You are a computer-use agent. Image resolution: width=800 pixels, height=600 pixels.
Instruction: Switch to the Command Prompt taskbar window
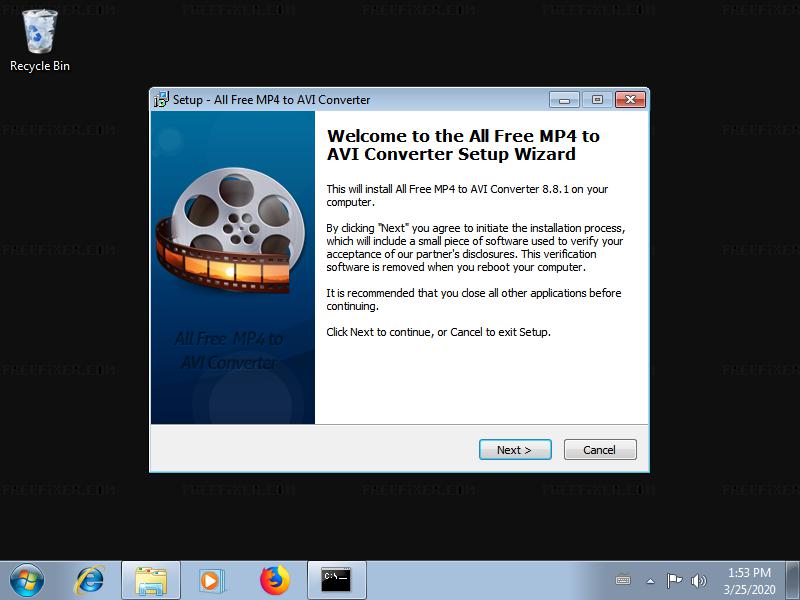[336, 580]
